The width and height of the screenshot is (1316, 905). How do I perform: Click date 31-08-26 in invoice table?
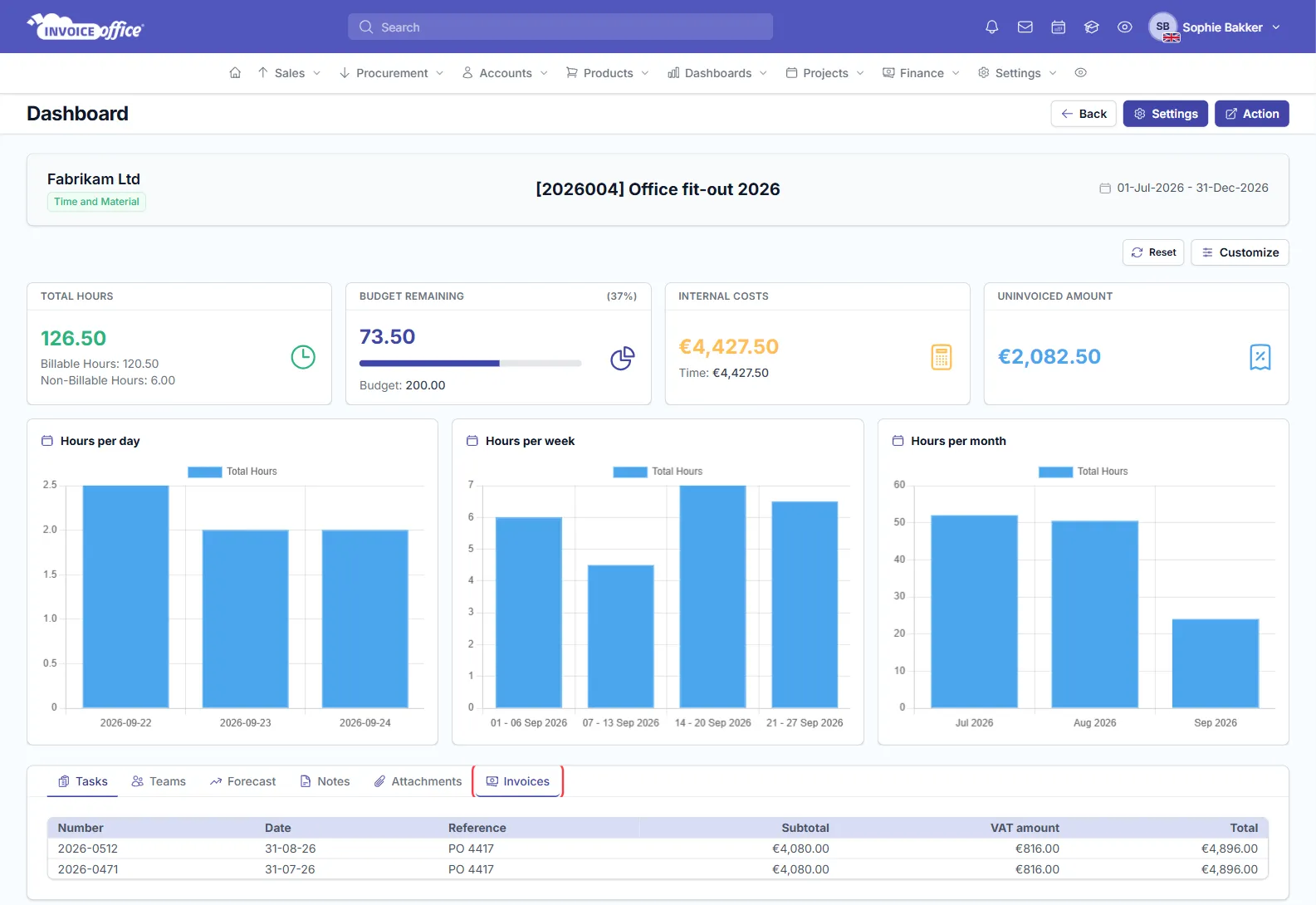(x=290, y=849)
